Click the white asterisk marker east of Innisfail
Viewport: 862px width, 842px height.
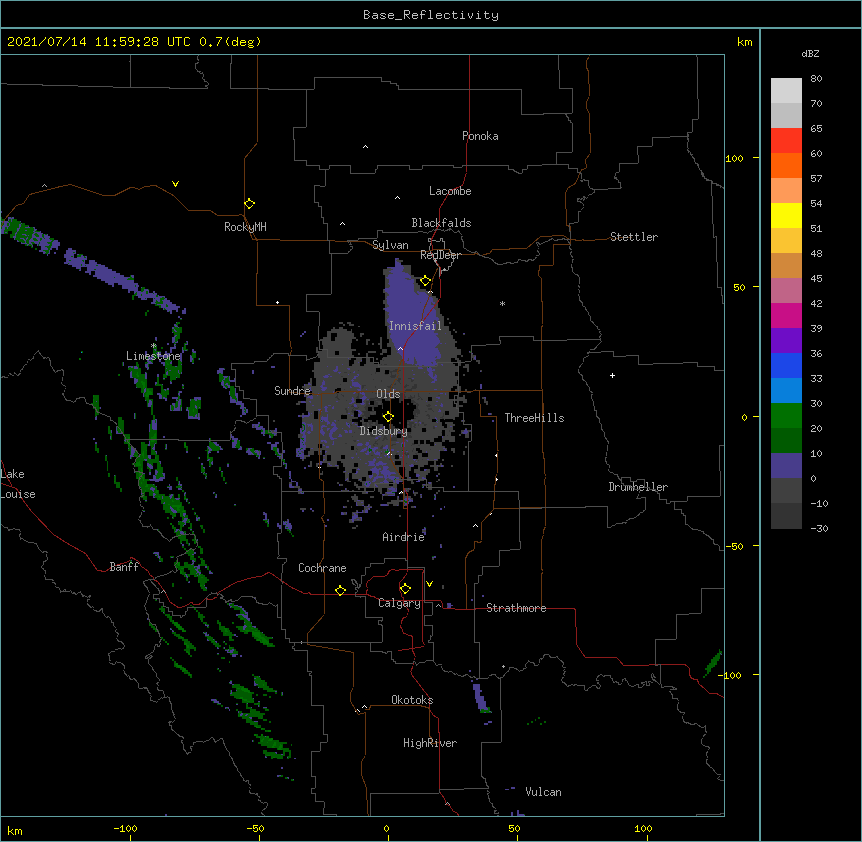tap(502, 303)
